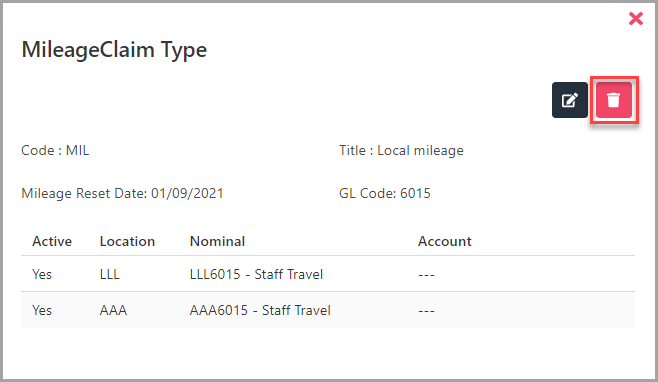Delete the mileage claim type
The width and height of the screenshot is (658, 382).
(x=614, y=100)
